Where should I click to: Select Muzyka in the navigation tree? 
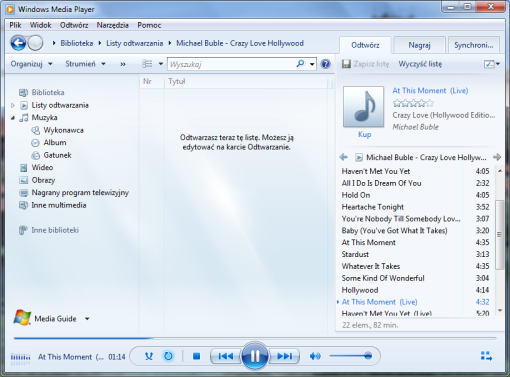pyautogui.click(x=44, y=117)
